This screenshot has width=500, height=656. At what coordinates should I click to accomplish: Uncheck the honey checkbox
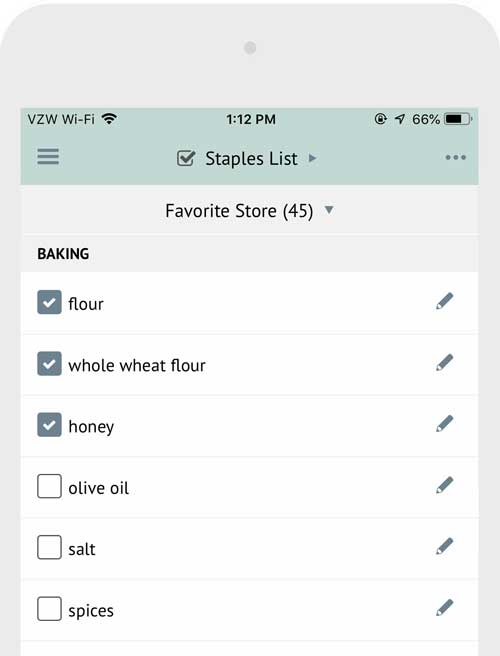(x=49, y=425)
